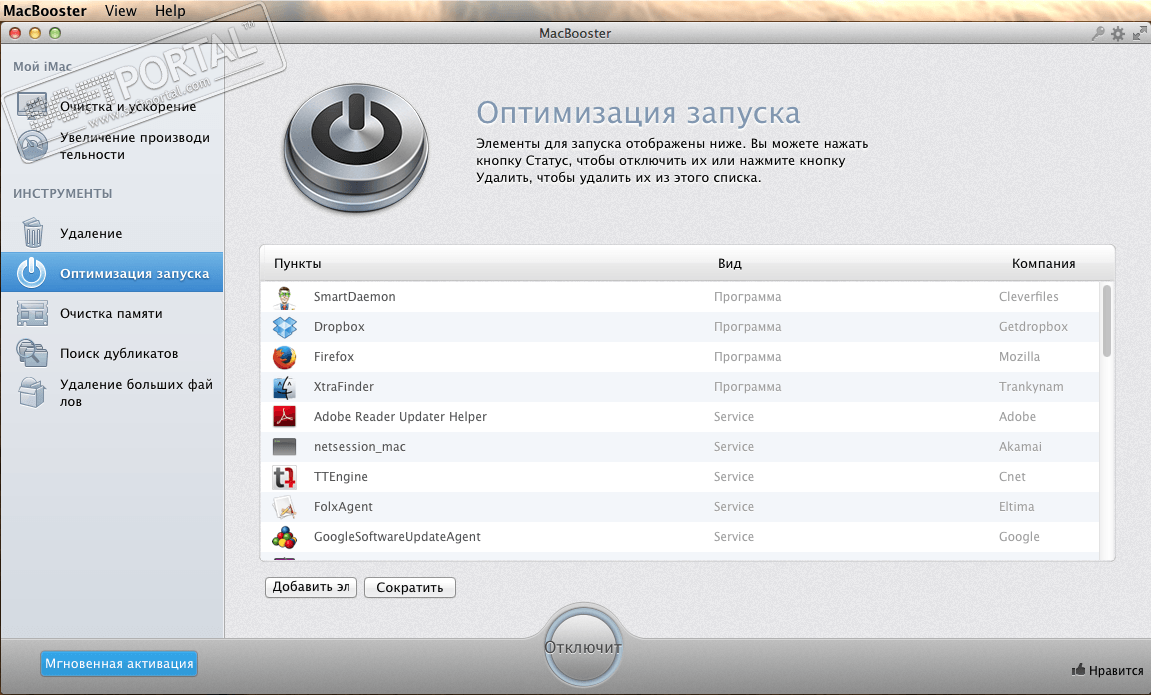1151x695 pixels.
Task: Click the netsession_mac icon
Action: pos(284,447)
